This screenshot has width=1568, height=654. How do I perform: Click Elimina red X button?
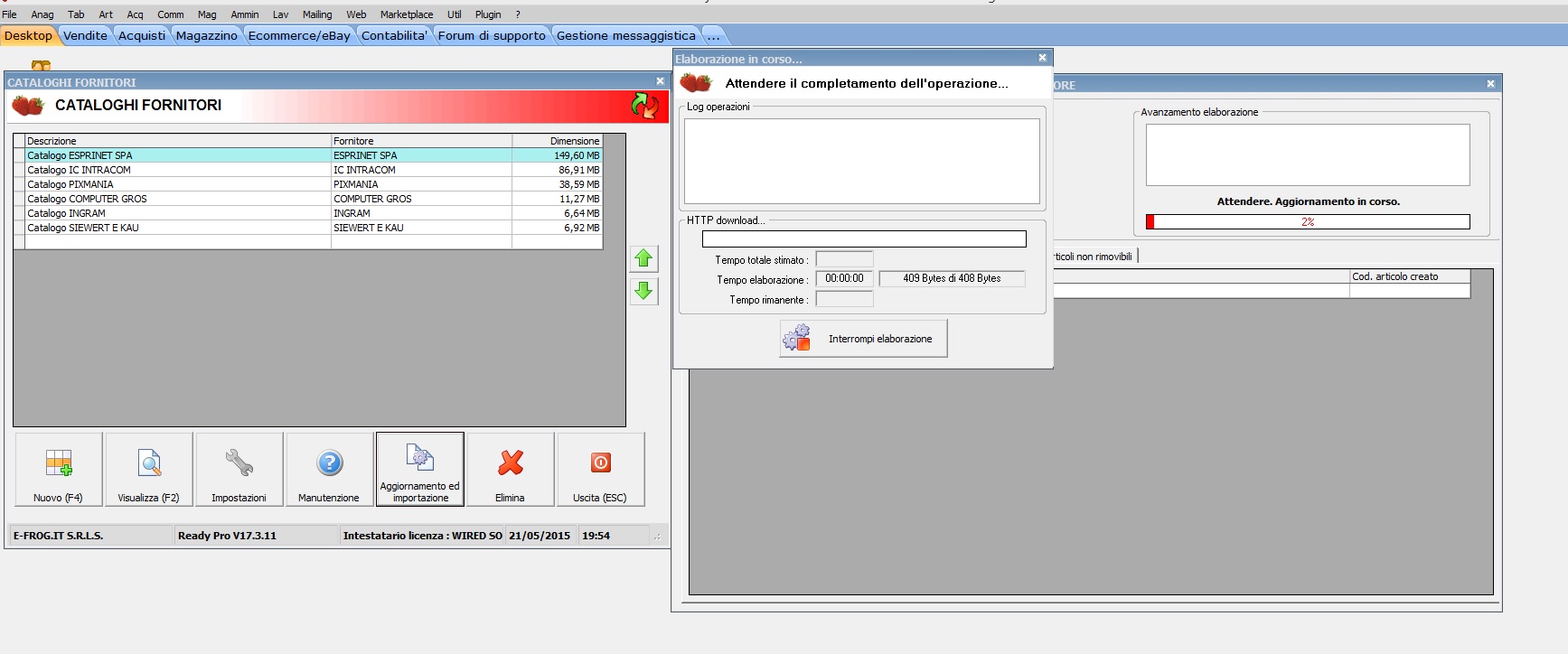(511, 469)
